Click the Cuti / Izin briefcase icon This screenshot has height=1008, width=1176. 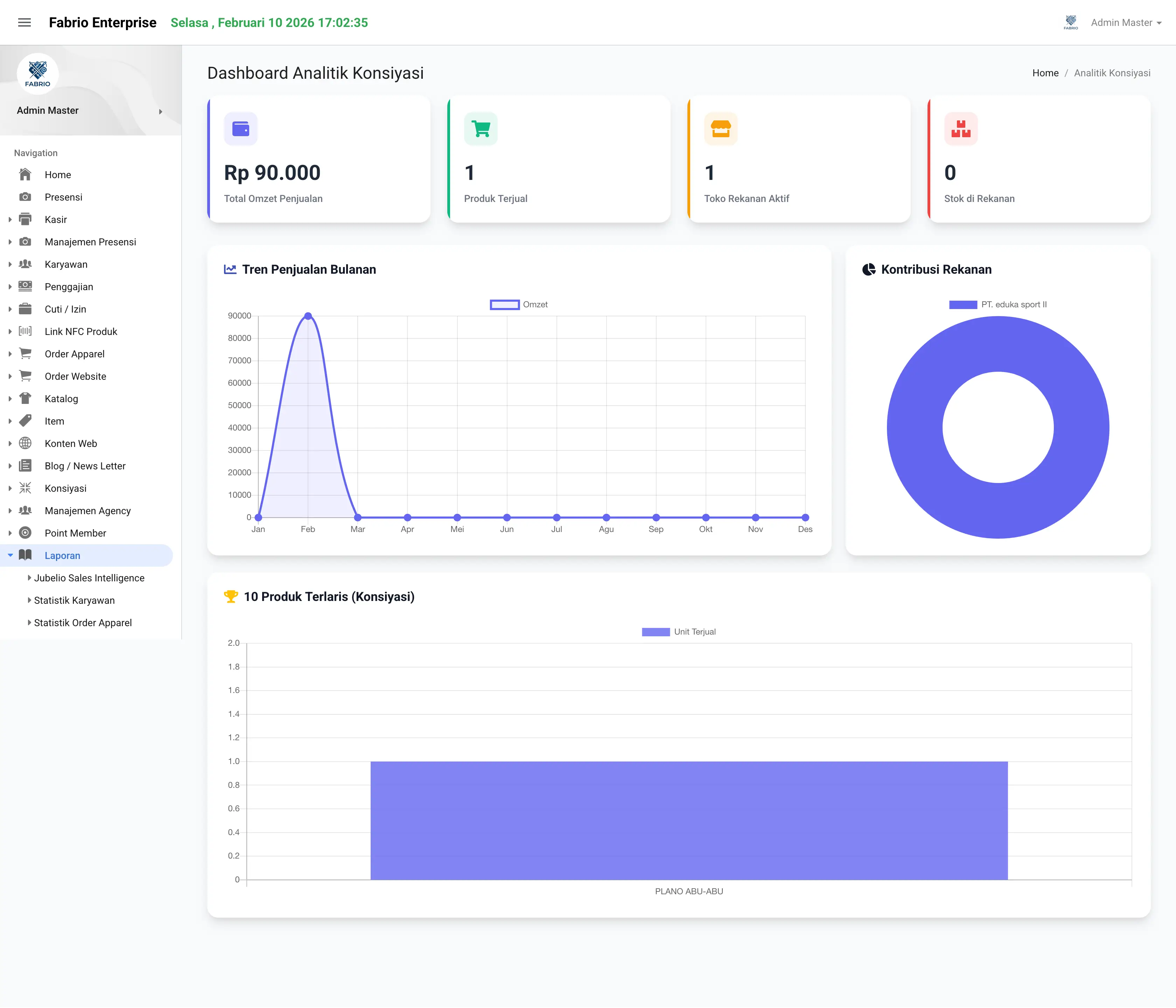(25, 309)
